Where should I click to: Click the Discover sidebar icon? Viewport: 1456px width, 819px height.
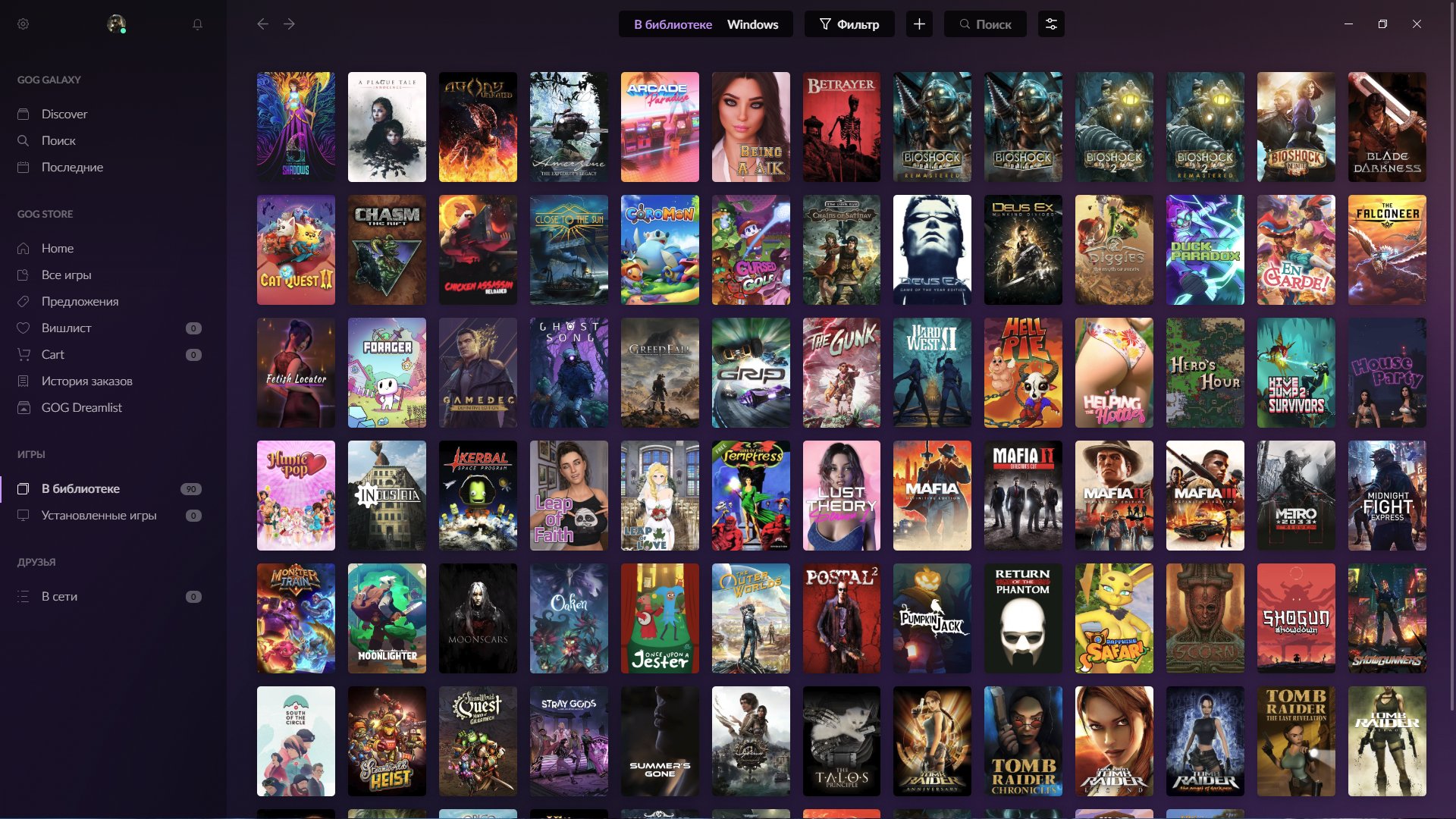[24, 114]
